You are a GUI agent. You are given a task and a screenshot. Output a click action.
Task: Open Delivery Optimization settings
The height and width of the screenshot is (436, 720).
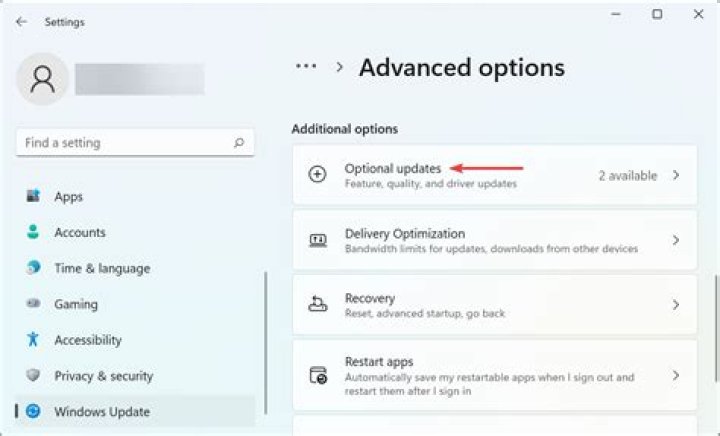495,240
